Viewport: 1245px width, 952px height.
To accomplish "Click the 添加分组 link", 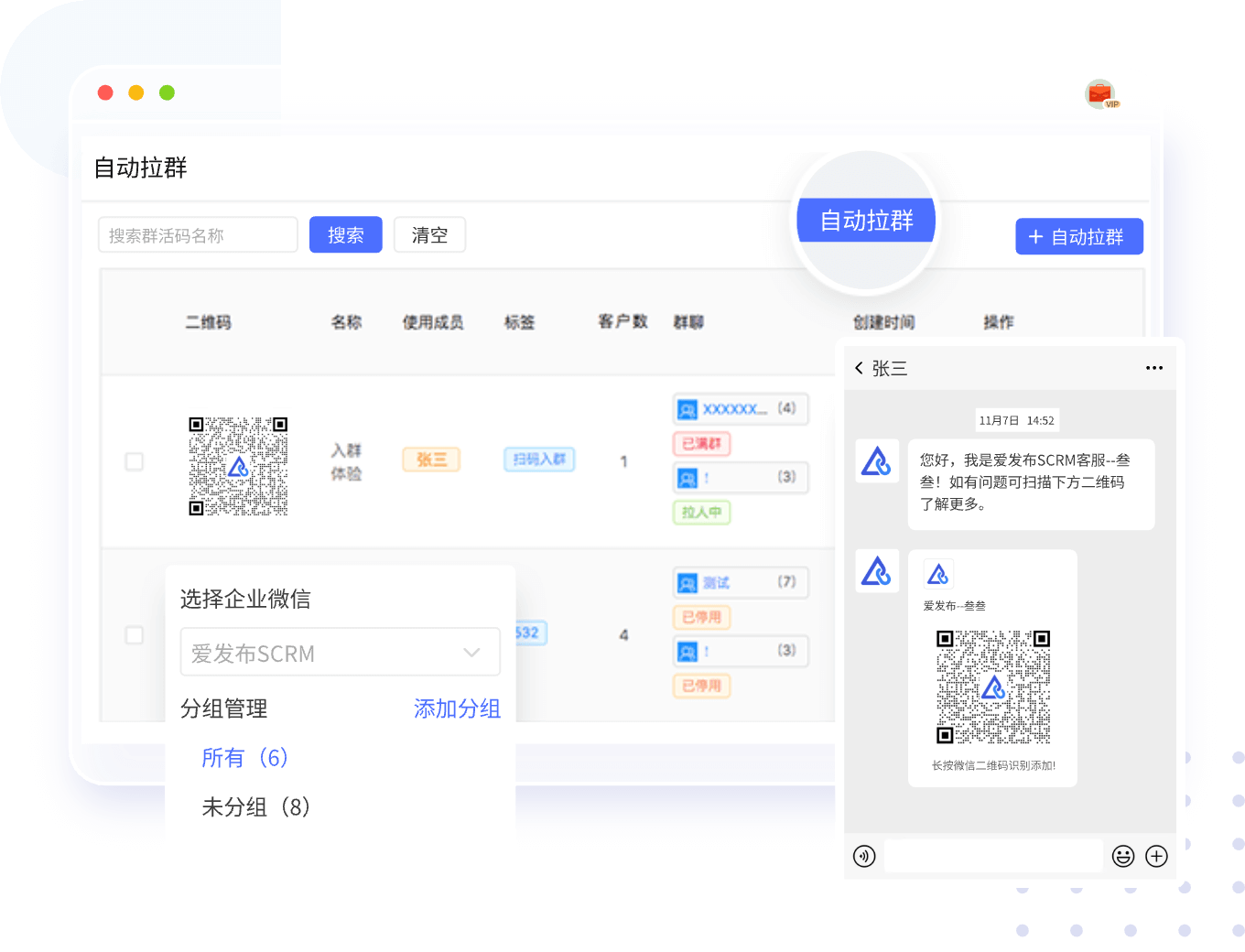I will pyautogui.click(x=457, y=709).
